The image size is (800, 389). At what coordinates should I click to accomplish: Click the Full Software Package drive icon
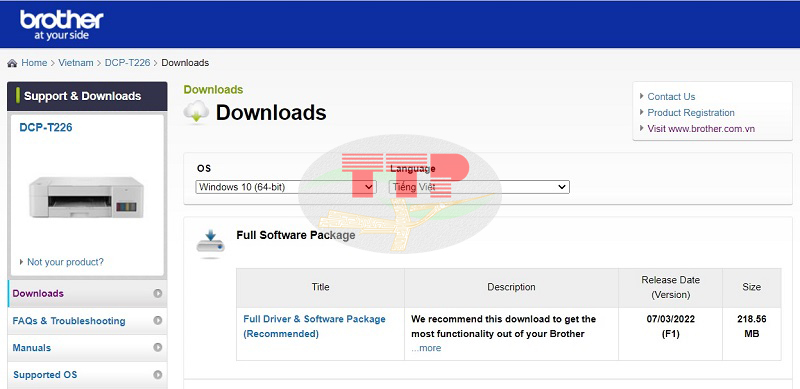click(210, 244)
